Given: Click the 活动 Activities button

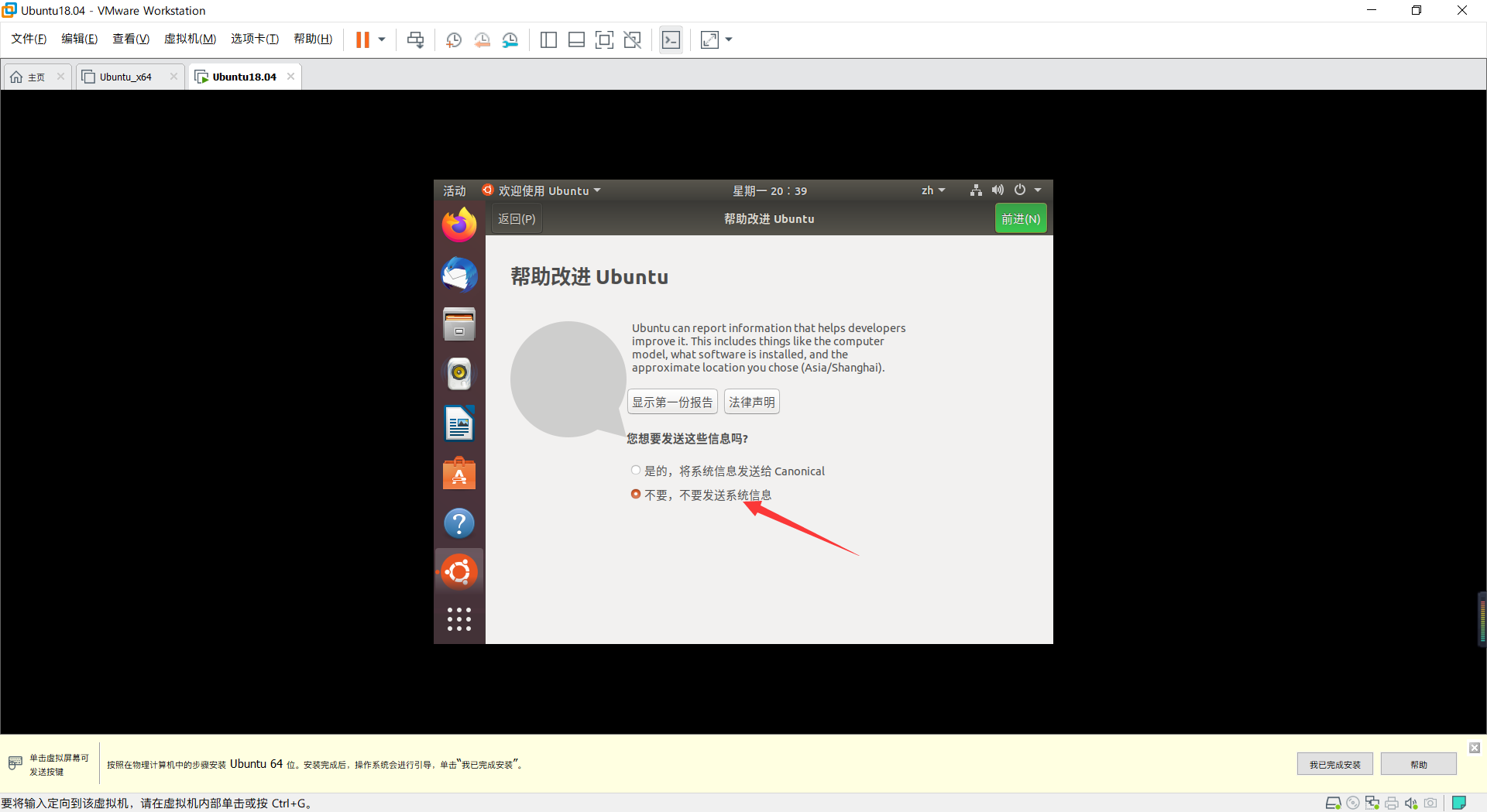Looking at the screenshot, I should pos(454,190).
